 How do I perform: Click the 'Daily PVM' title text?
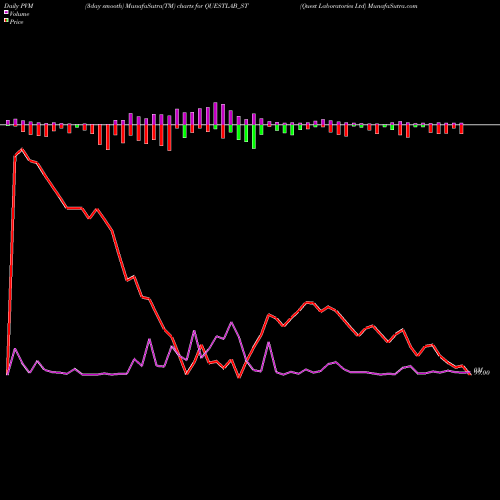(x=19, y=6)
